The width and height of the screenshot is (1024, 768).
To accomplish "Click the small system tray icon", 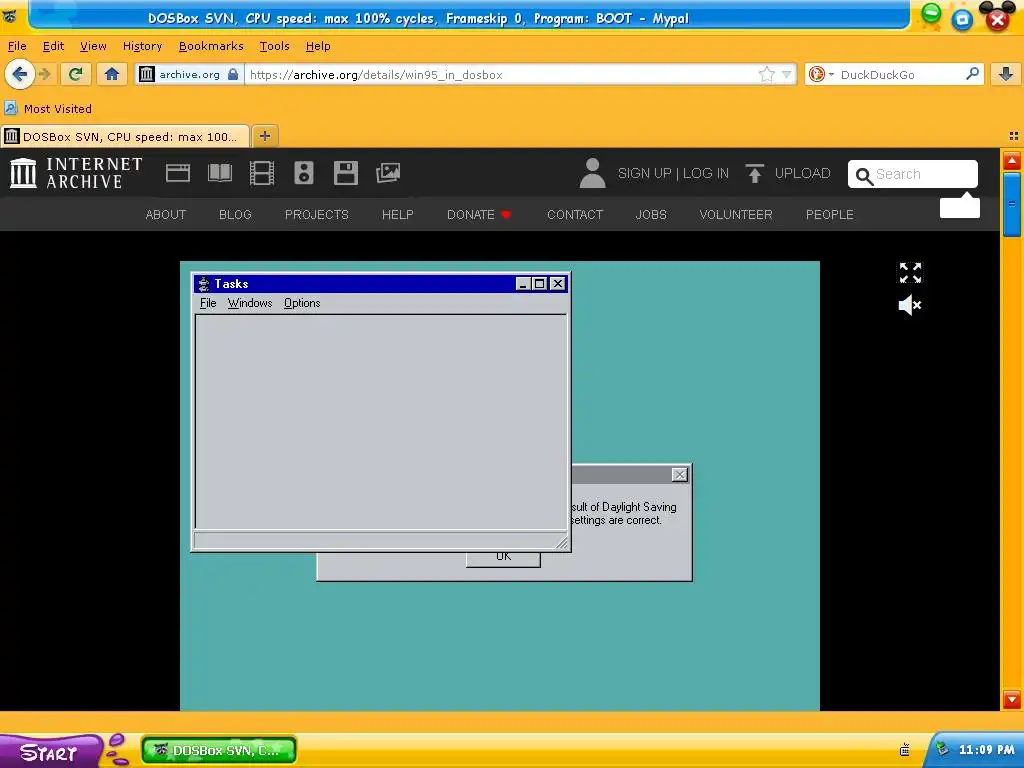I will 904,750.
